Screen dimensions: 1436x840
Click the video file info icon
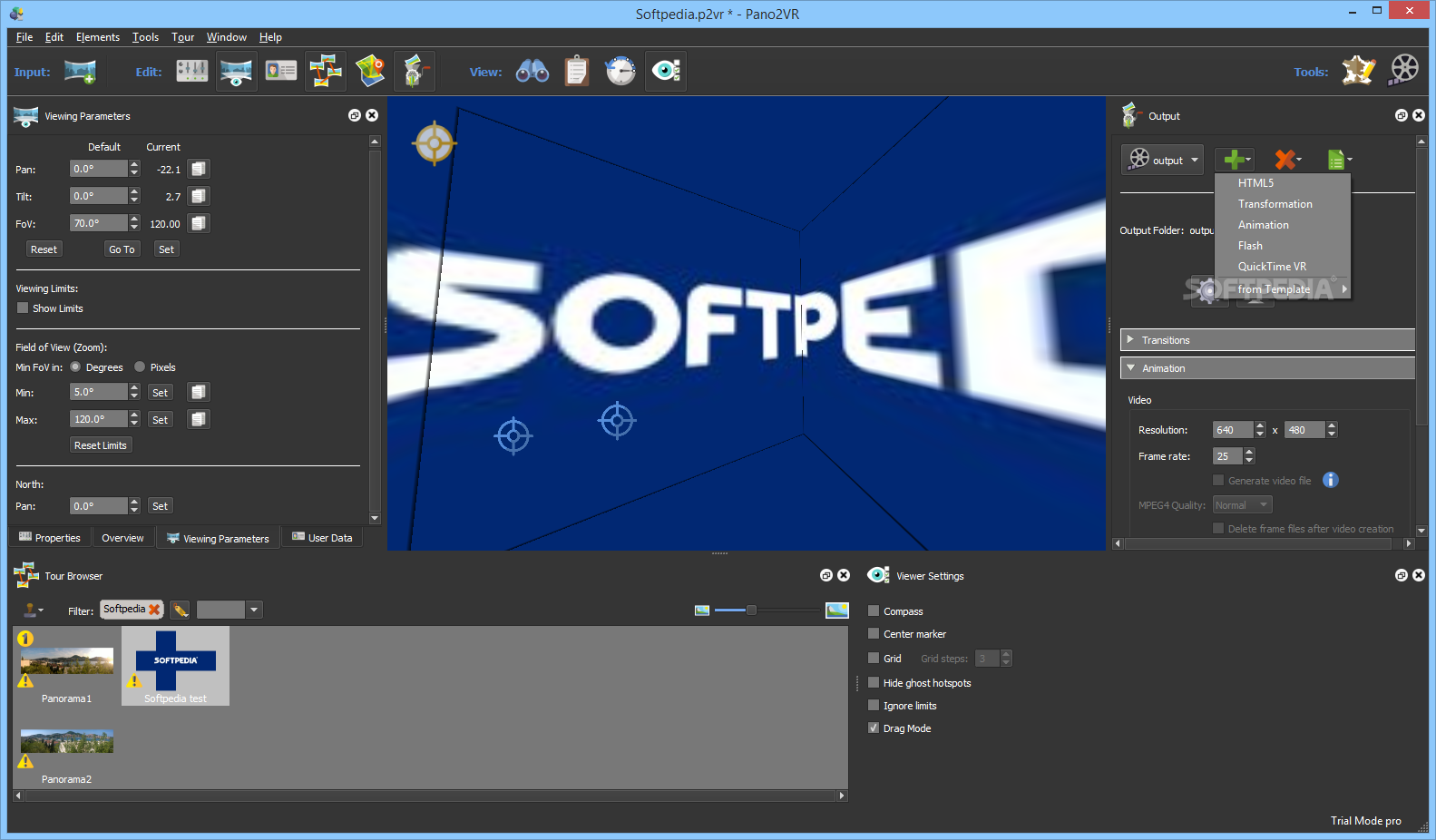(1331, 480)
